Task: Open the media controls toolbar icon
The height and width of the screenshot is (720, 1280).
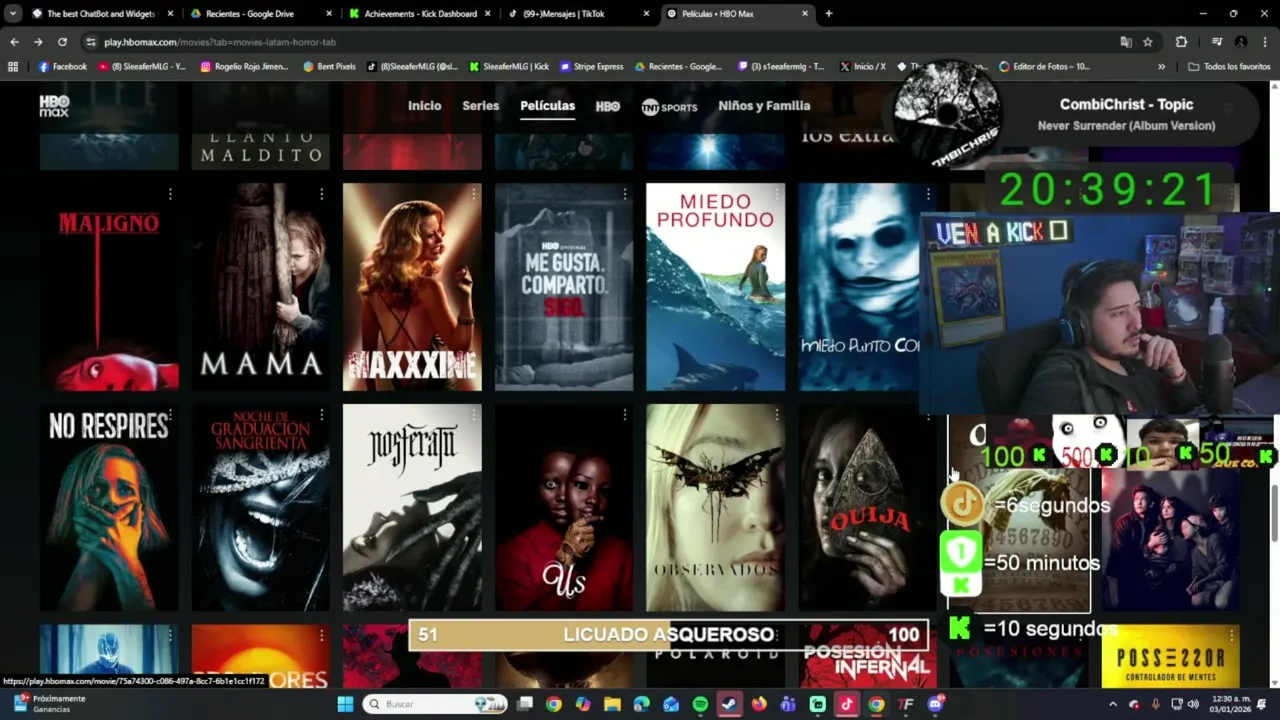Action: coord(1217,42)
